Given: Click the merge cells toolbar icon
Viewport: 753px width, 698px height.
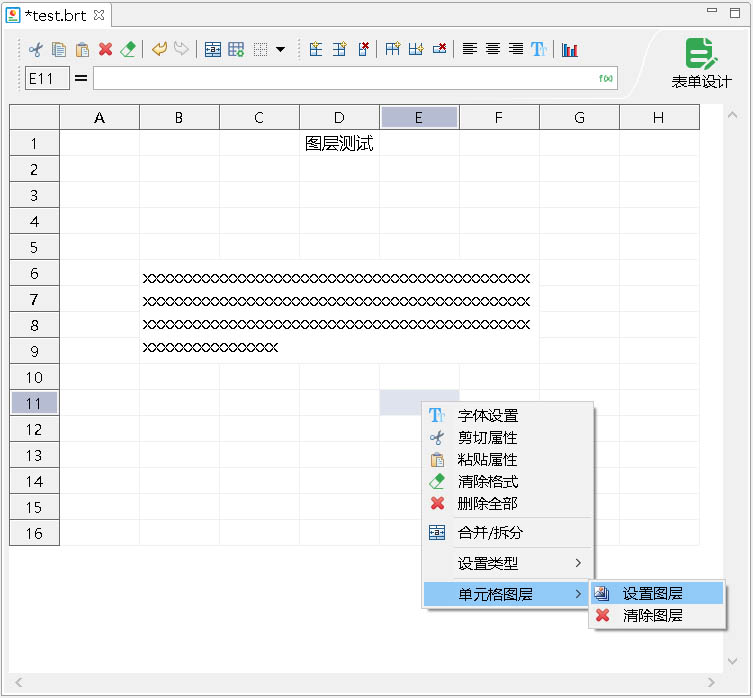Looking at the screenshot, I should [213, 49].
